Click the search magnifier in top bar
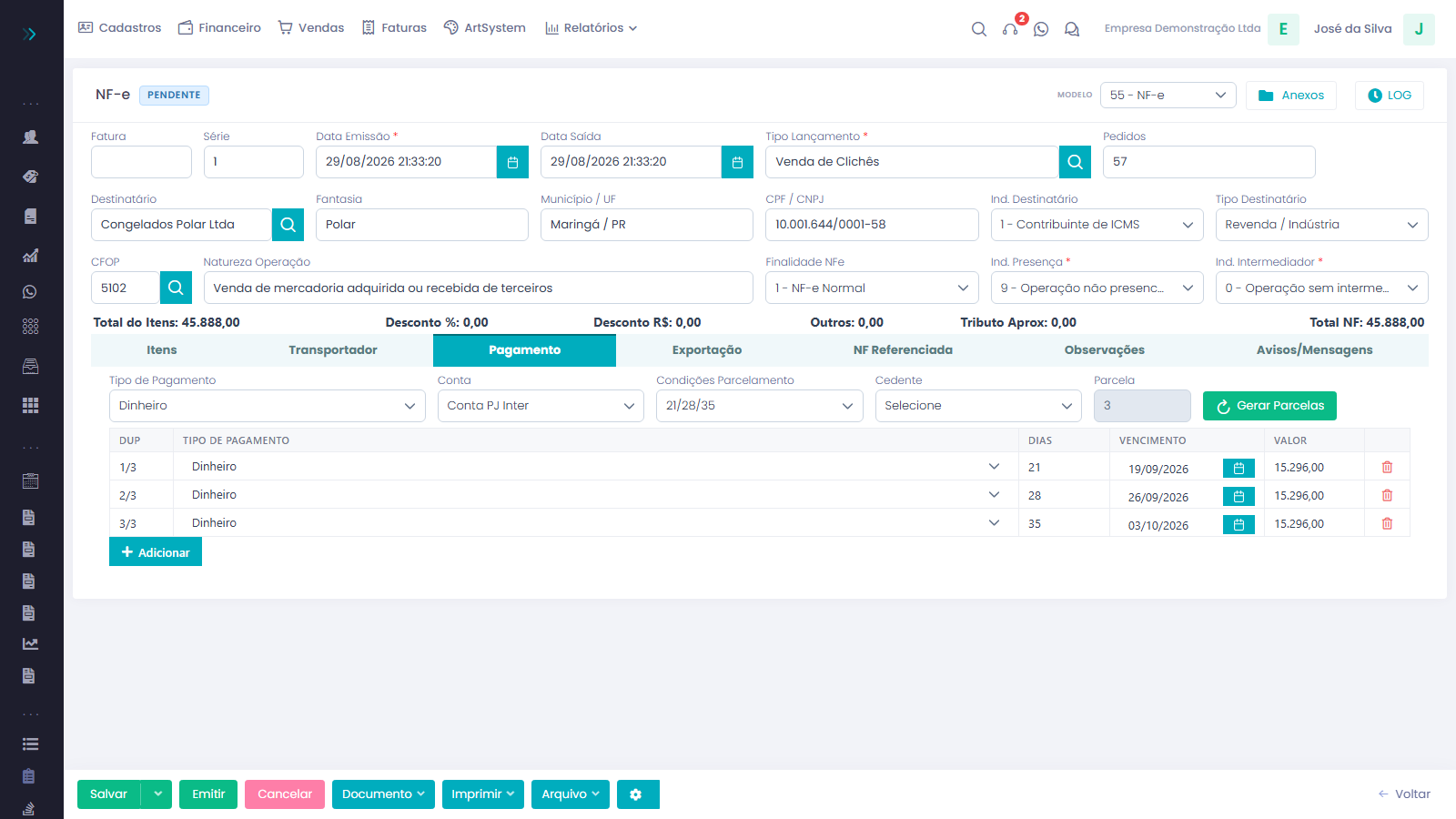Screen dimensions: 1456x819 (x=979, y=29)
